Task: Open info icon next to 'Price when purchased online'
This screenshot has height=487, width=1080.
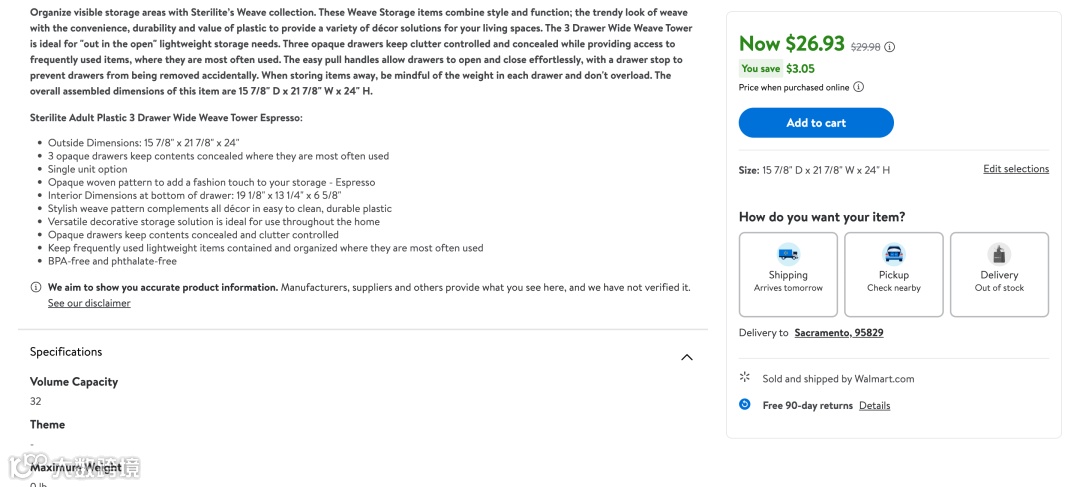Action: [858, 87]
